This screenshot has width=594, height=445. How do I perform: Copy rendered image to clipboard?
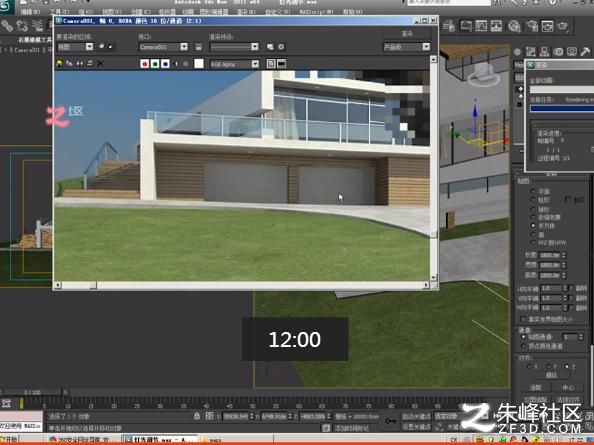pyautogui.click(x=69, y=64)
